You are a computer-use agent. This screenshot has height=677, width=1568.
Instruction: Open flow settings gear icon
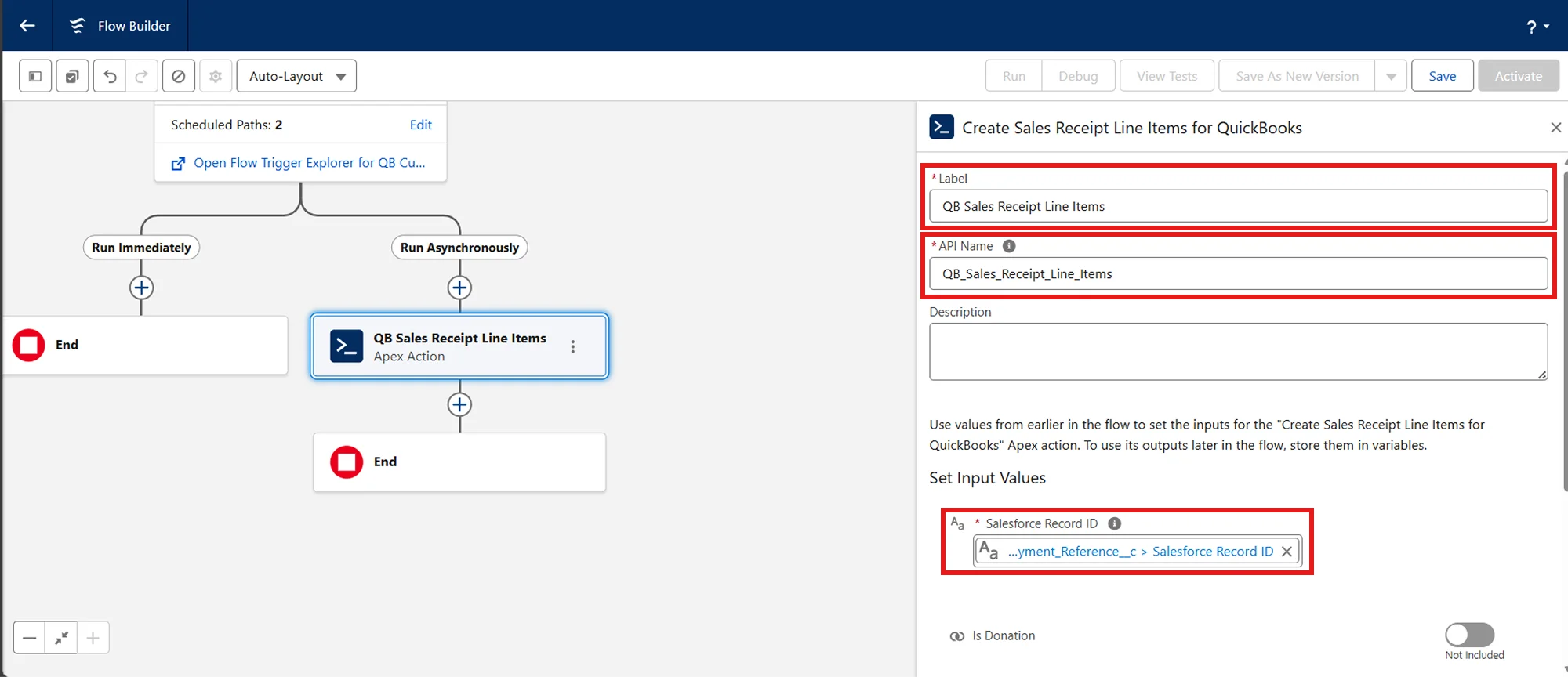coord(216,76)
